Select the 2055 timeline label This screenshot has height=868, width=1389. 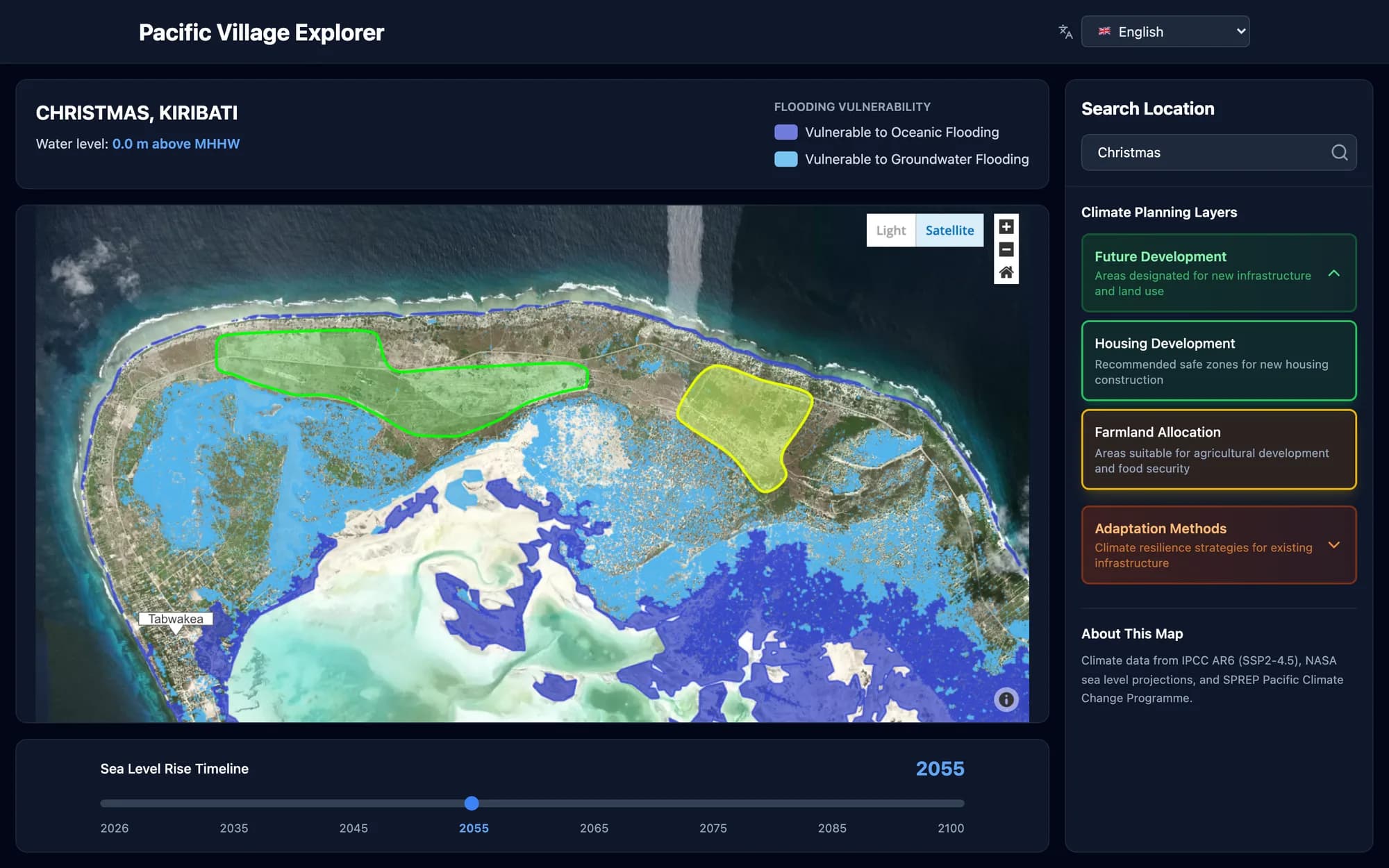pyautogui.click(x=474, y=828)
